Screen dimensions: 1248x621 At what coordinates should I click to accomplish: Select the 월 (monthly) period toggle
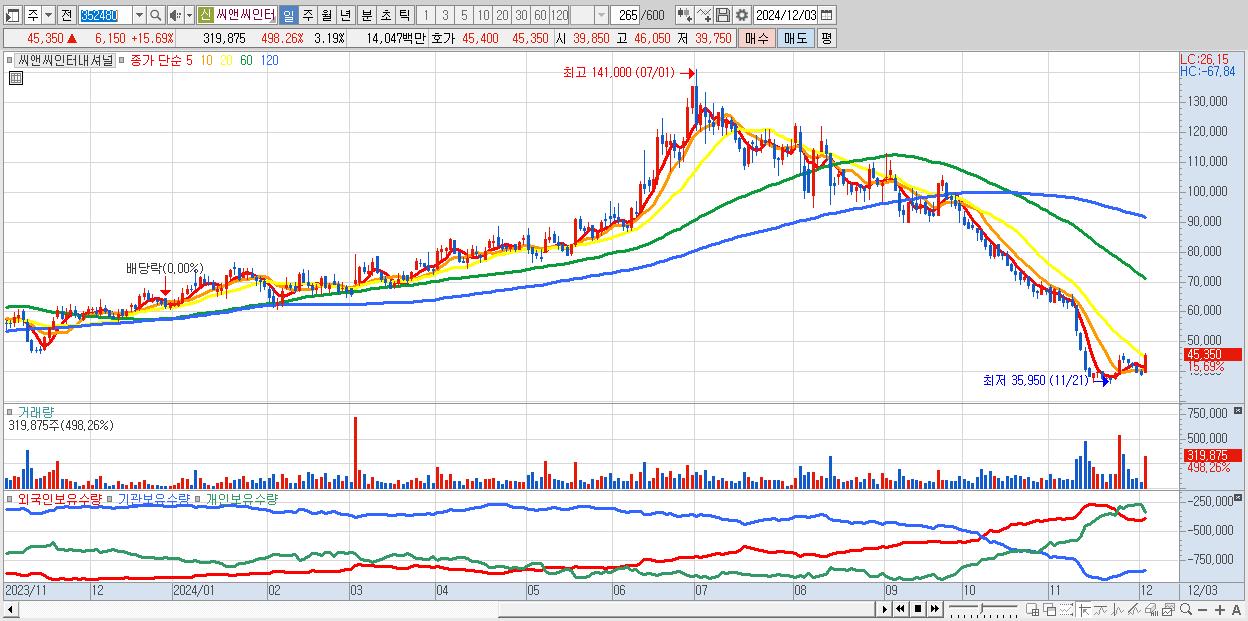pyautogui.click(x=326, y=16)
